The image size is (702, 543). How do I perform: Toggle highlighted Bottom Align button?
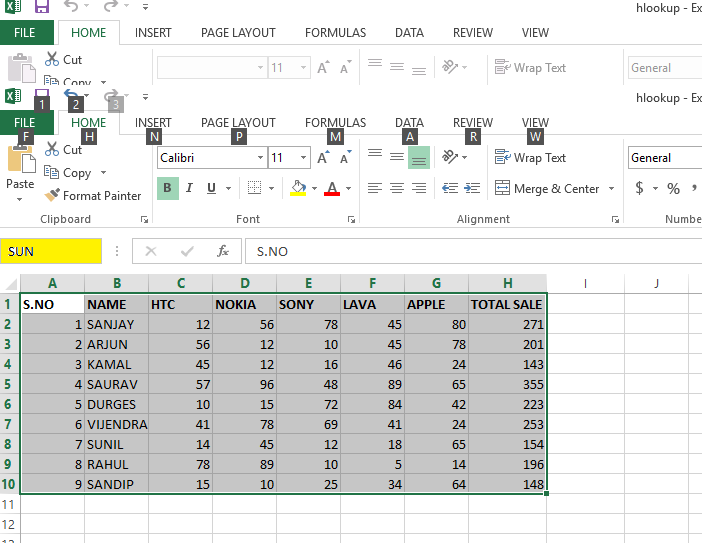point(419,158)
